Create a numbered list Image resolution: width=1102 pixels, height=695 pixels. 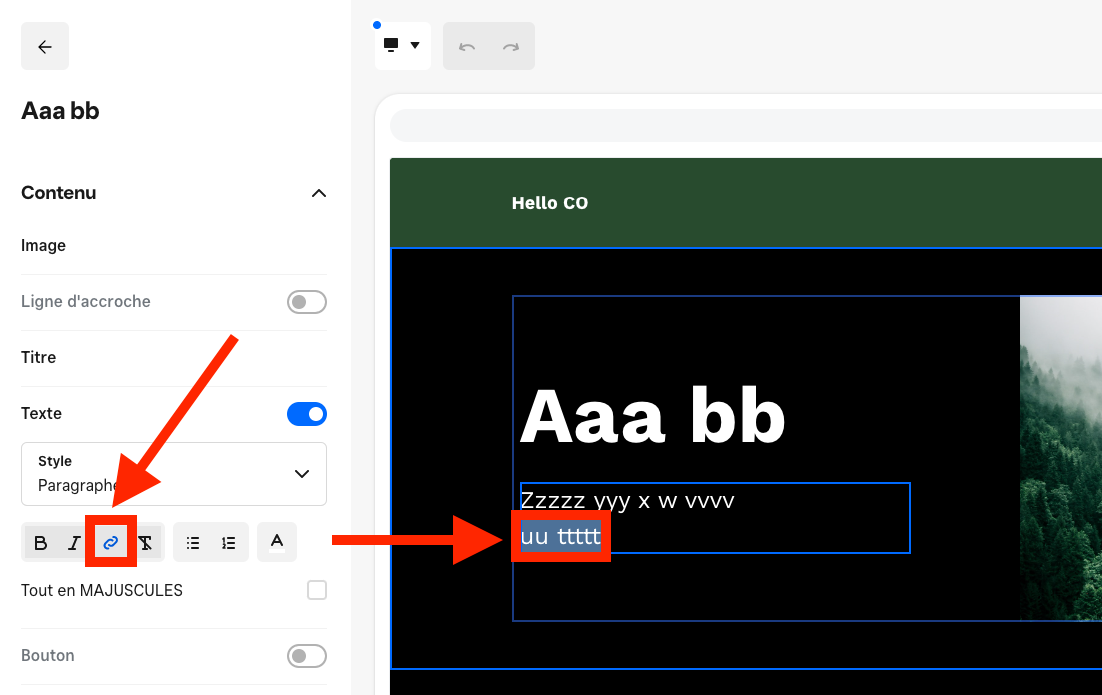click(x=228, y=543)
